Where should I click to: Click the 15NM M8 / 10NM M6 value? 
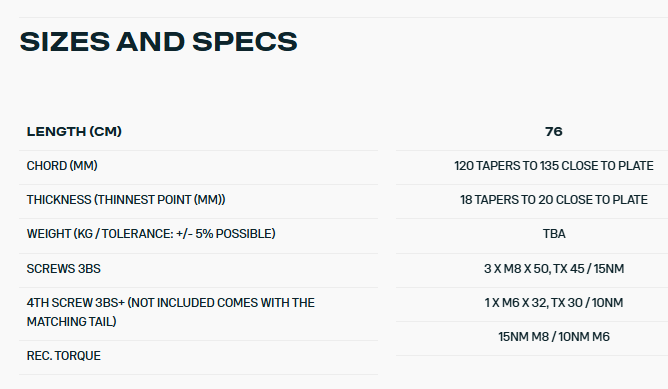[554, 337]
